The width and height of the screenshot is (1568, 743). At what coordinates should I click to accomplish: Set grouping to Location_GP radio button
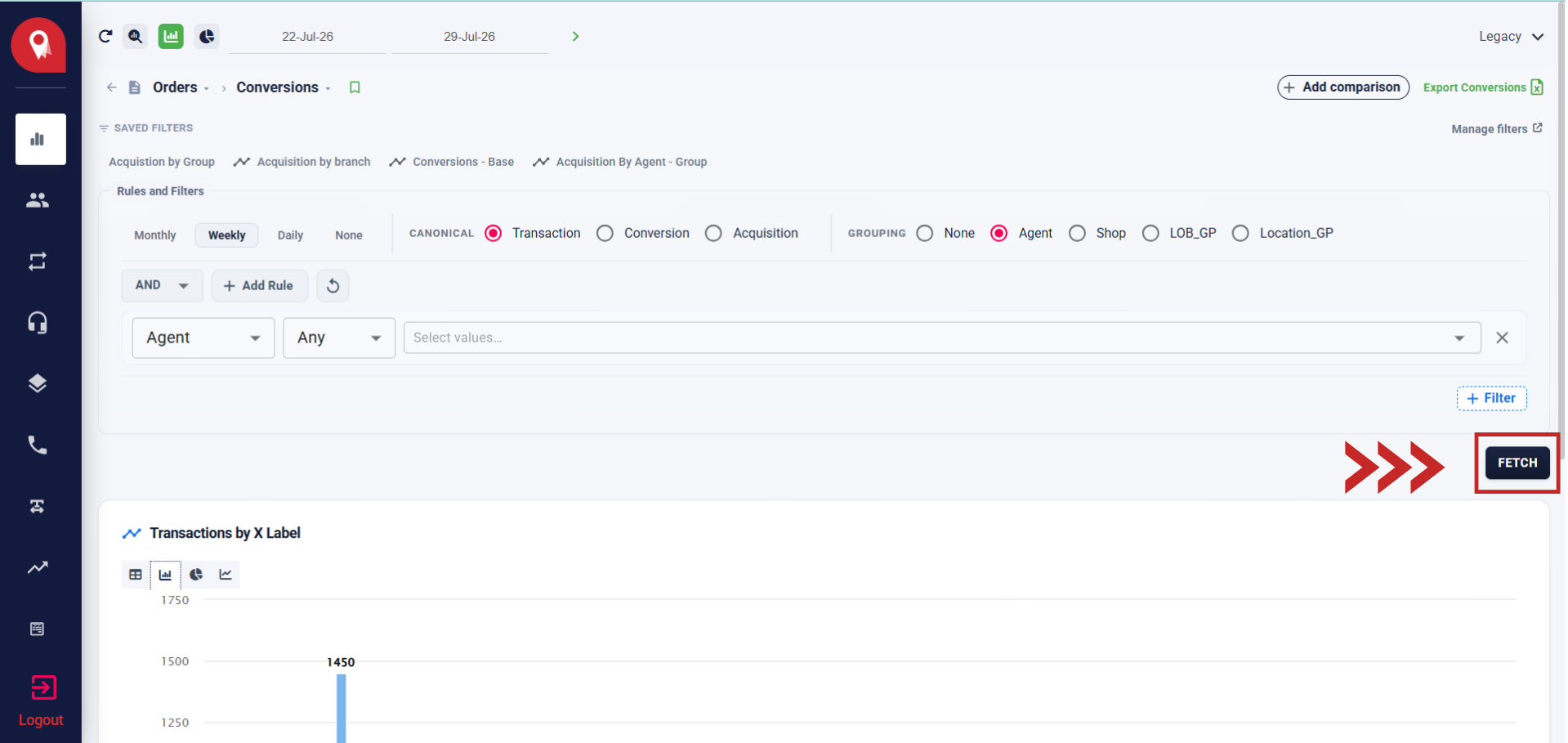point(1240,233)
